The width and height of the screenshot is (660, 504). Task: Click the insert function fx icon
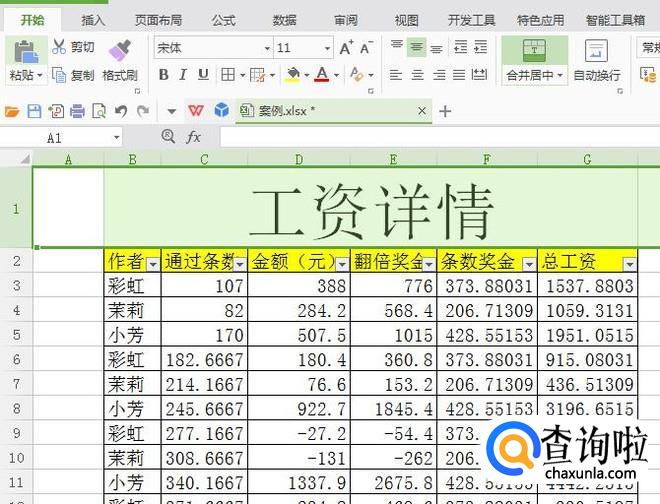click(194, 137)
